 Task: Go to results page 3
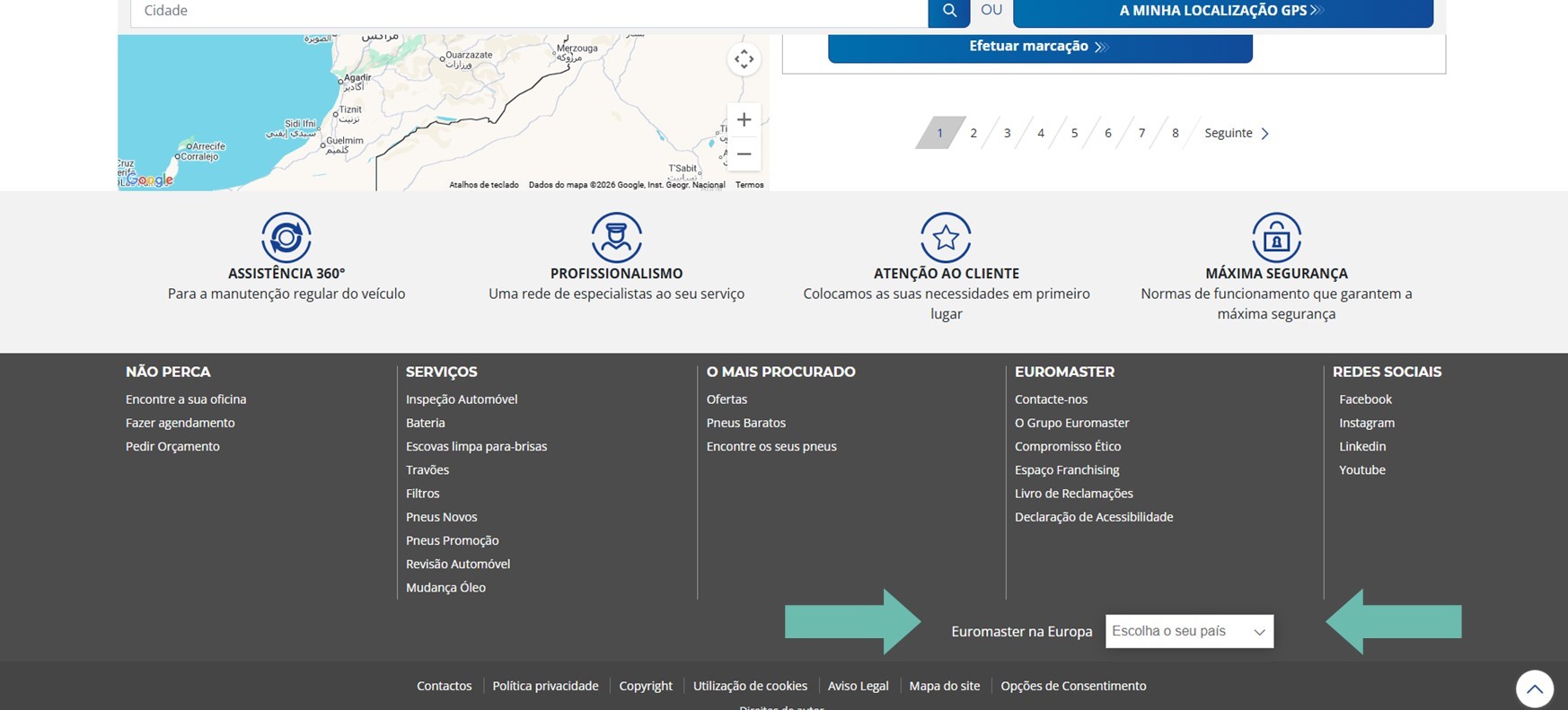[x=1007, y=133]
